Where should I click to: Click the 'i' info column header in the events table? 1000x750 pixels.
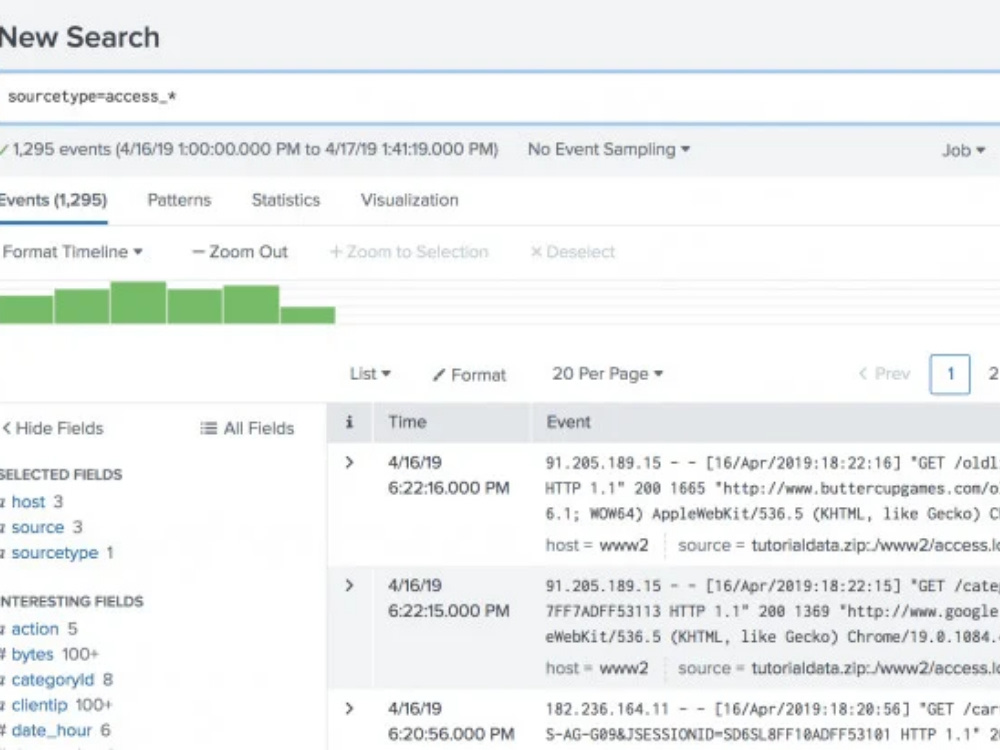[349, 422]
